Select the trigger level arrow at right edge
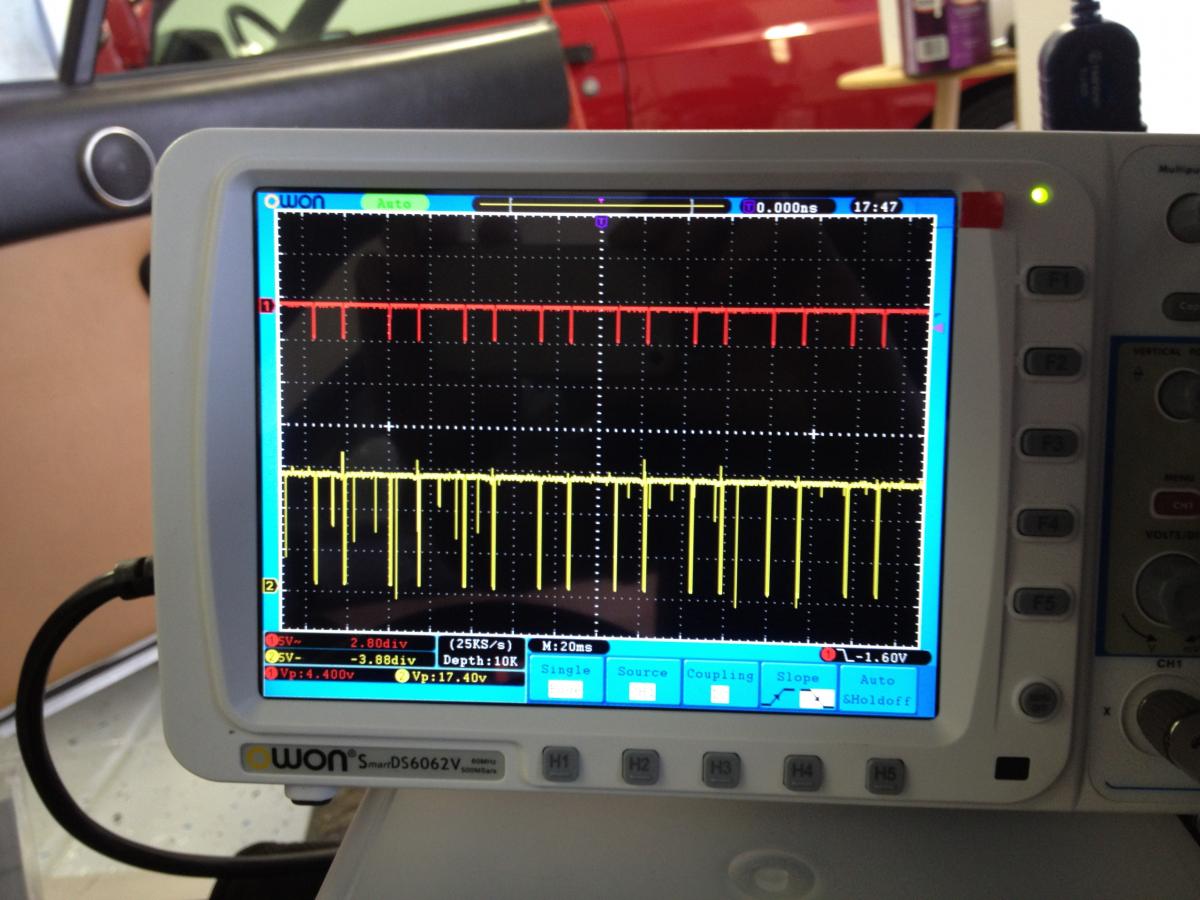Screen dimensions: 1200x900 (x=938, y=327)
